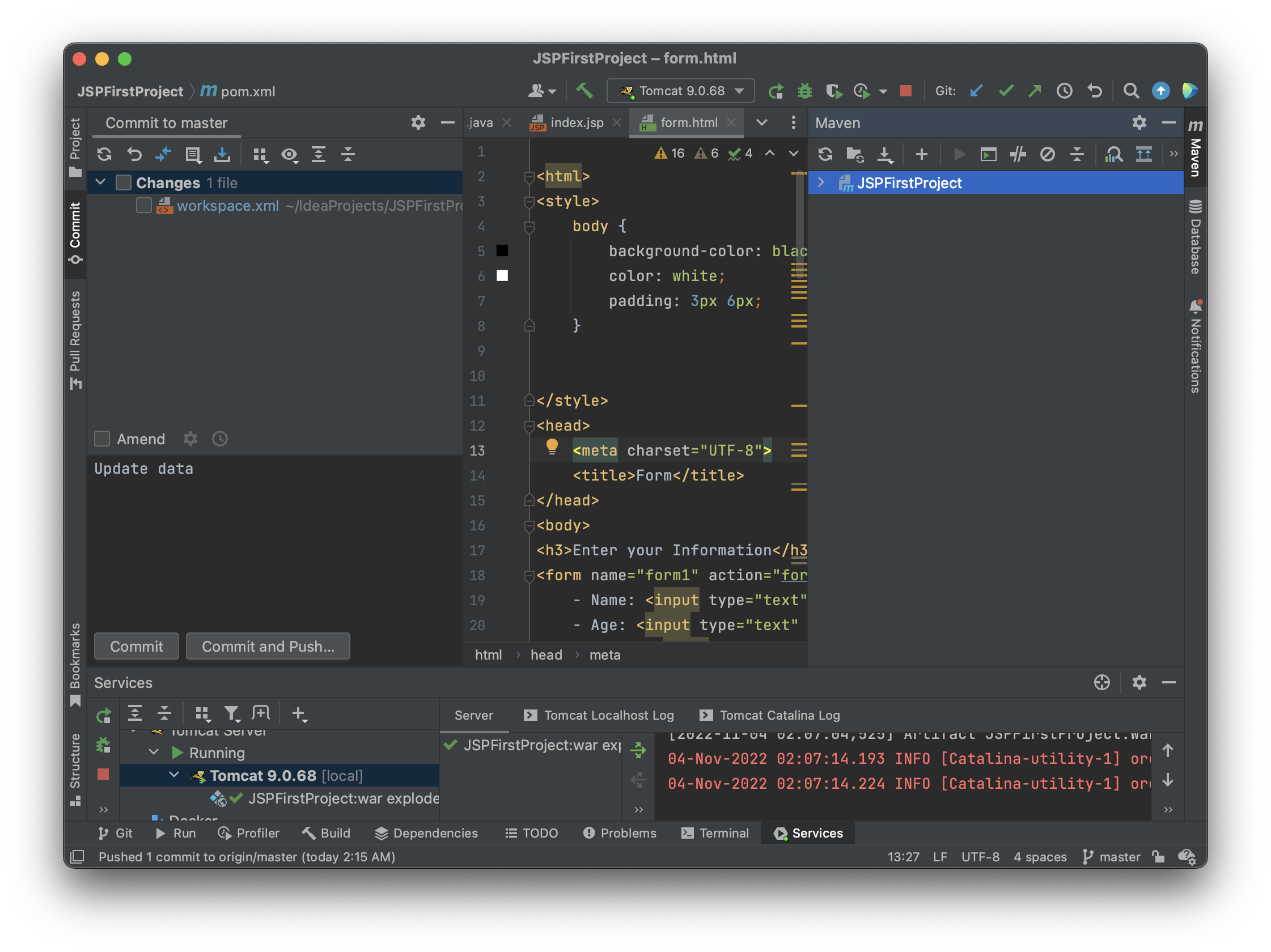The height and width of the screenshot is (952, 1271).
Task: Collapse the Changes tree node
Action: tap(100, 182)
